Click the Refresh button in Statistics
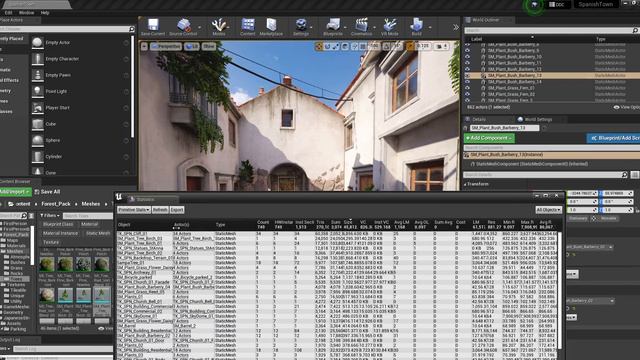 click(x=160, y=210)
